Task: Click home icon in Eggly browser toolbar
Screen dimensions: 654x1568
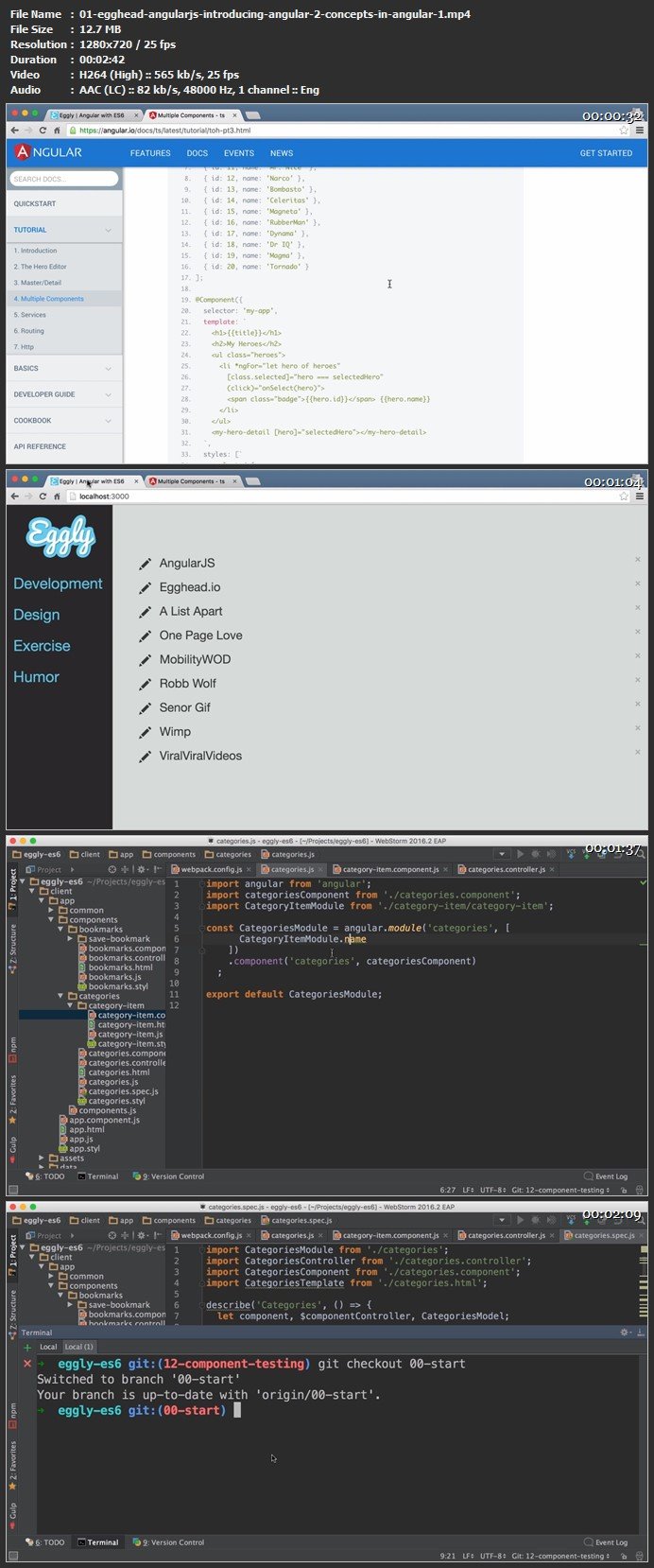Action: click(58, 497)
